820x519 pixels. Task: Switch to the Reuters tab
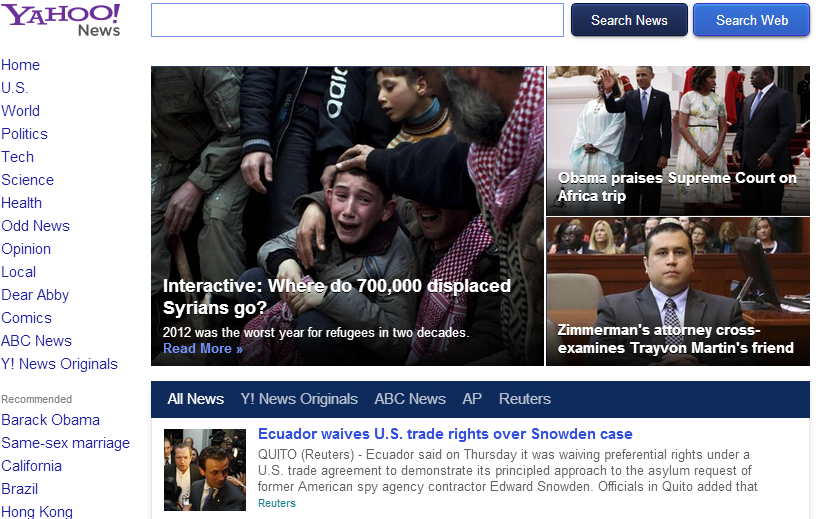[525, 399]
